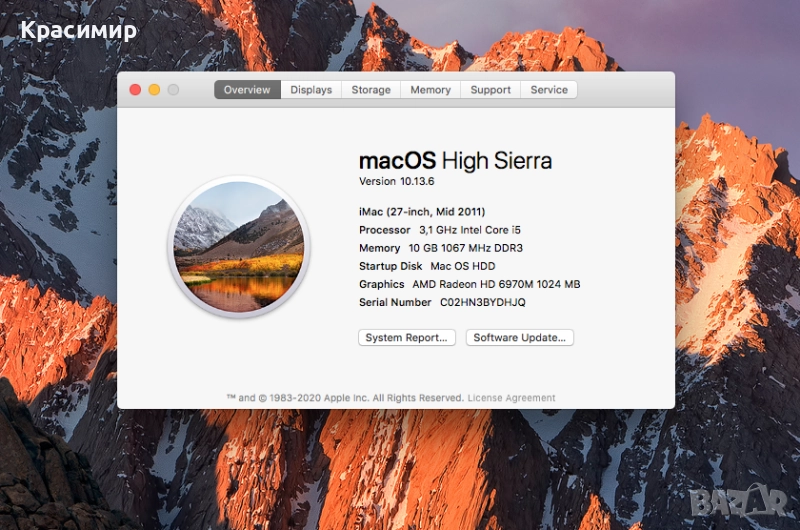Click the Красимир watermark text

tap(78, 30)
